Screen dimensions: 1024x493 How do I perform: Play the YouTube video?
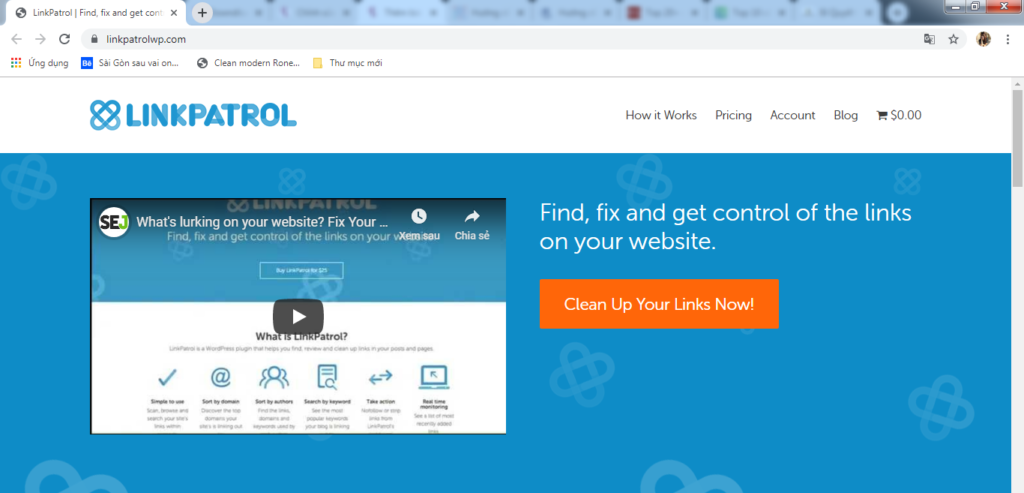click(298, 317)
